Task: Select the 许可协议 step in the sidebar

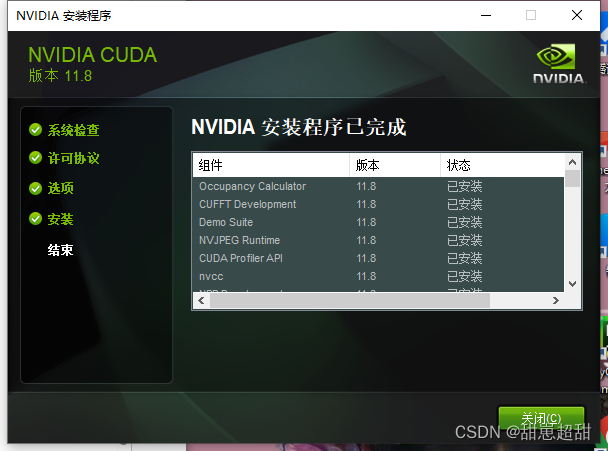Action: [73, 158]
